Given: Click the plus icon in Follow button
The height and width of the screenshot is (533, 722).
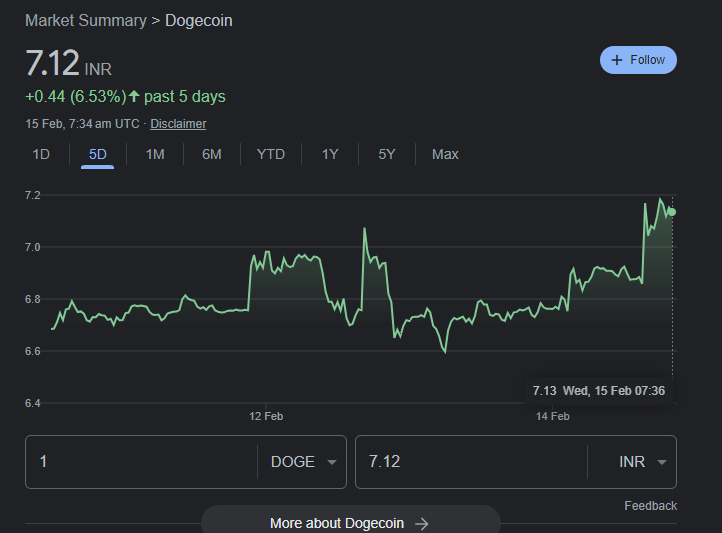Looking at the screenshot, I should (x=617, y=60).
